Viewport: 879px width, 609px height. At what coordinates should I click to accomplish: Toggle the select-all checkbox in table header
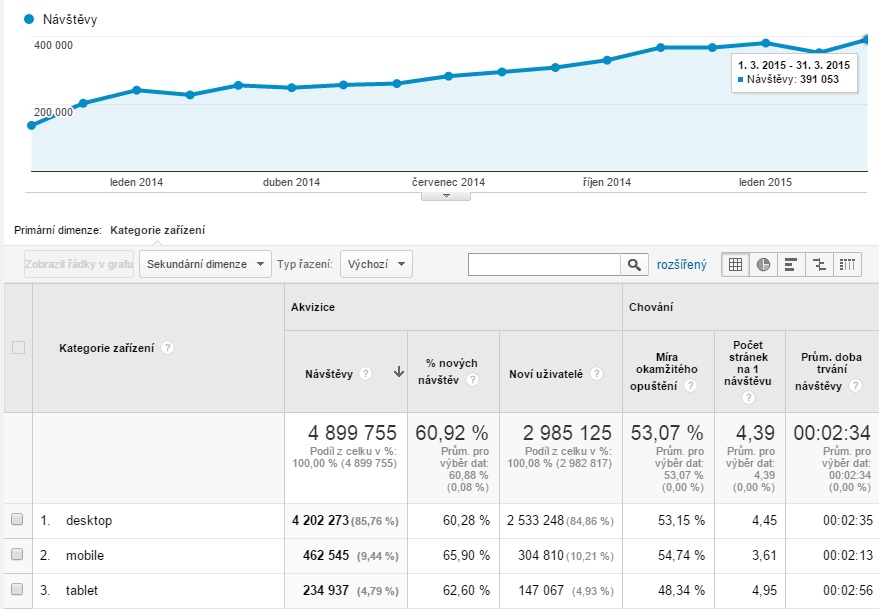click(17, 348)
